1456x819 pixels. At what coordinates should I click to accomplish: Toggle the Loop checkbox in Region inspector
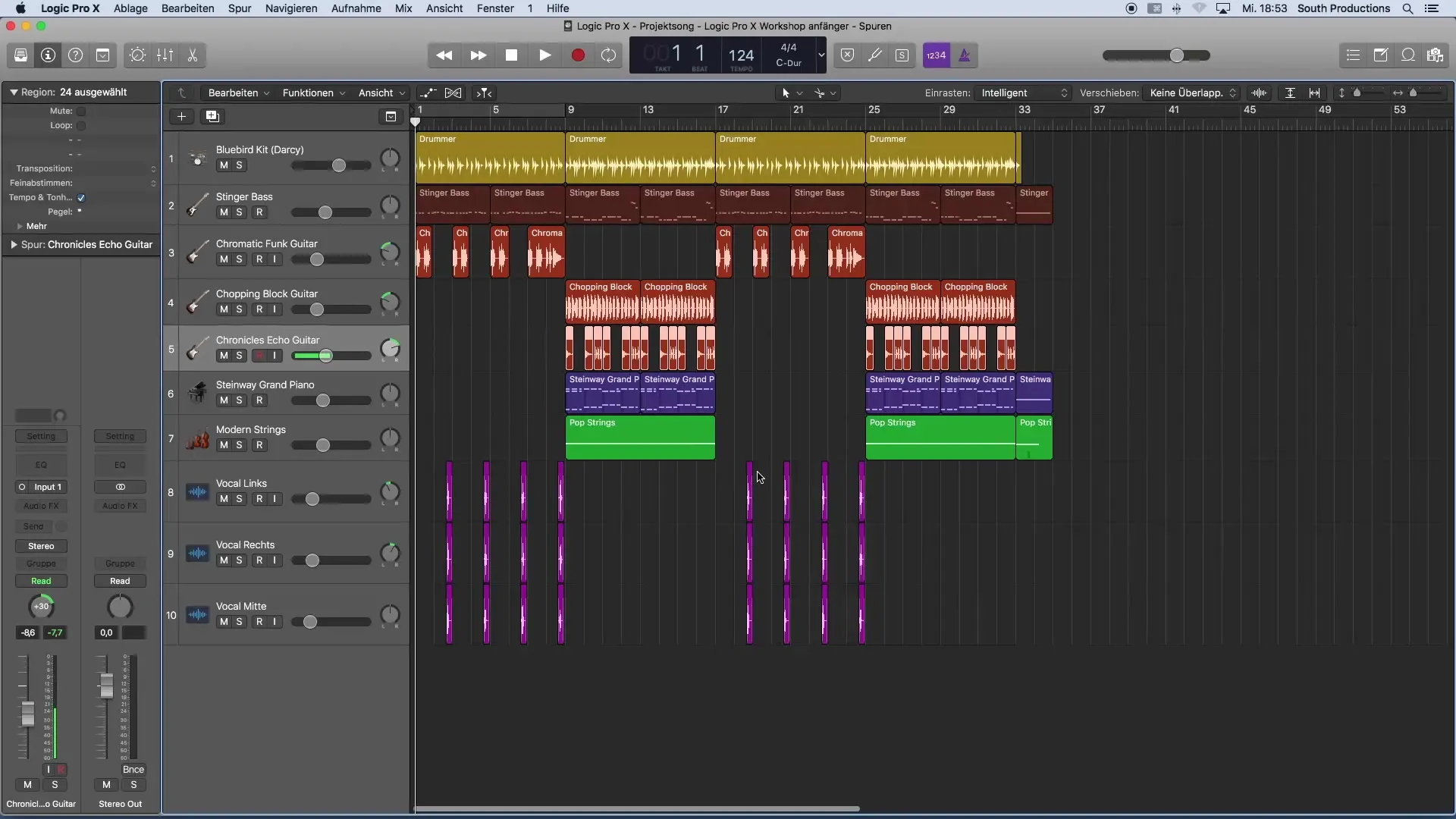[81, 126]
